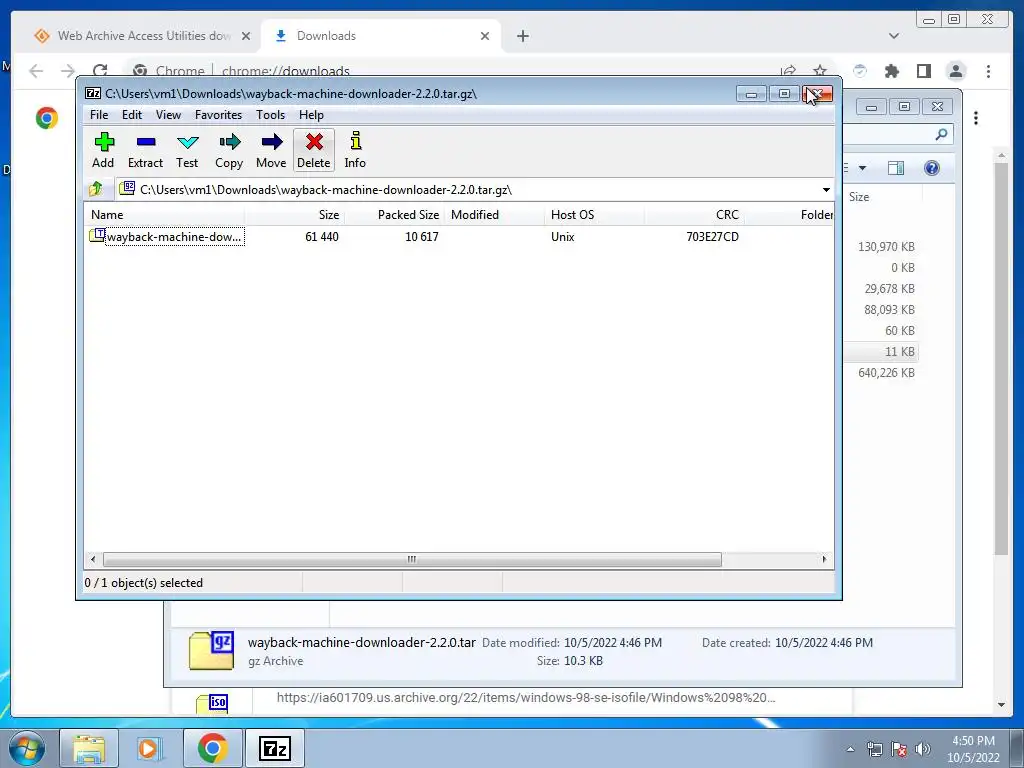This screenshot has height=768, width=1024.
Task: Sort by the Host OS column
Action: [x=594, y=215]
